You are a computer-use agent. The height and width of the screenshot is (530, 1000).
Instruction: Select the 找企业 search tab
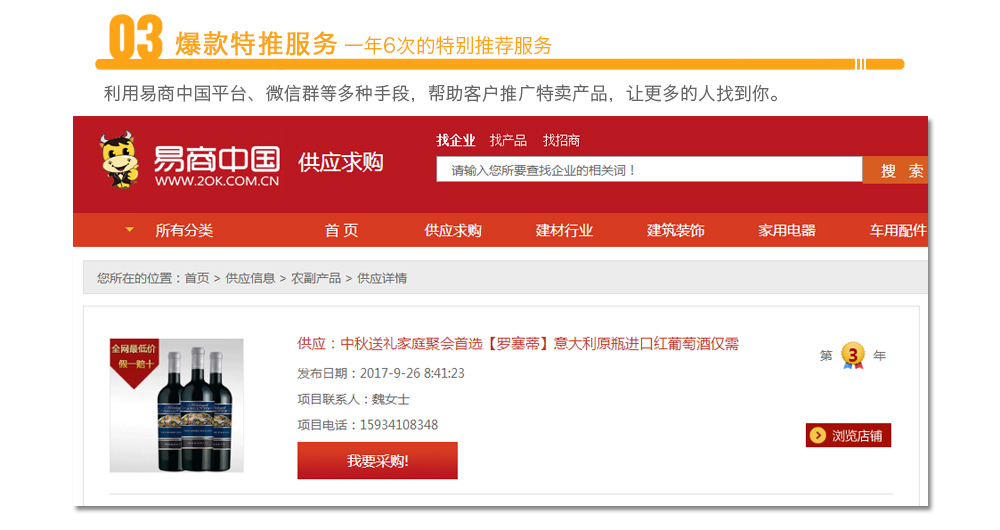coord(456,140)
